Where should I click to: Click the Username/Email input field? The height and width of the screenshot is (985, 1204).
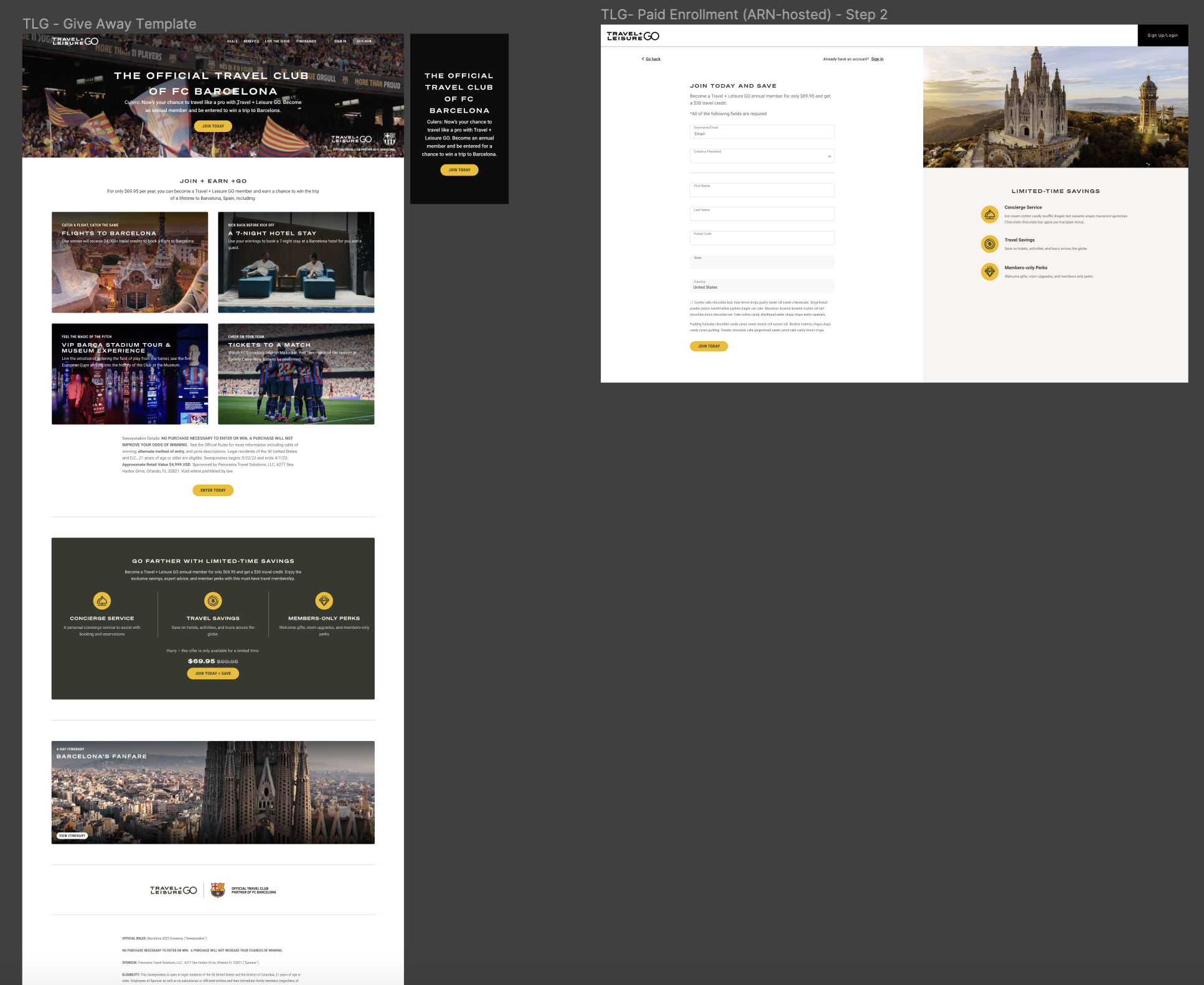[762, 131]
